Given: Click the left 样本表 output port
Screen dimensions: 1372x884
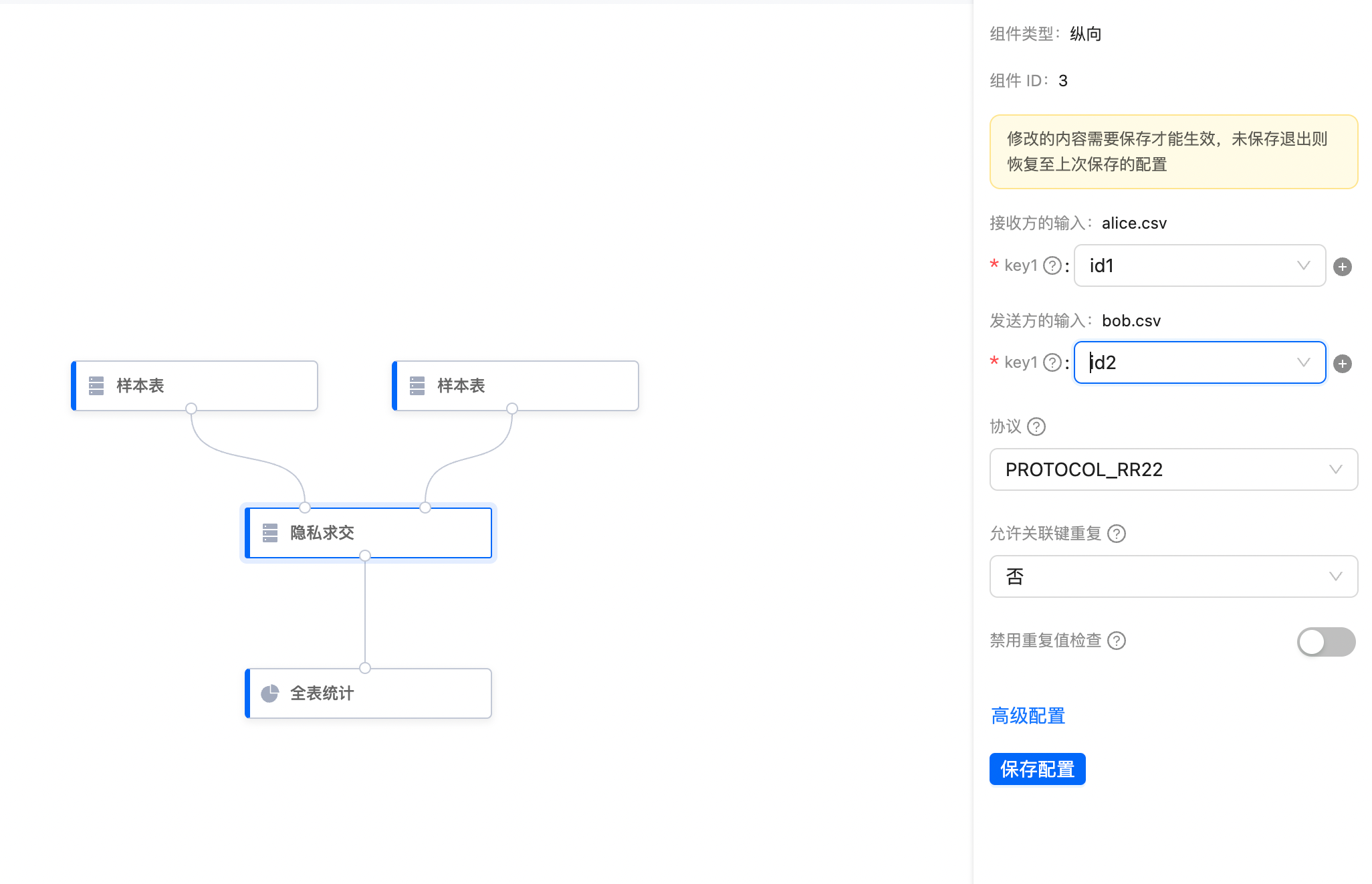Looking at the screenshot, I should (191, 409).
